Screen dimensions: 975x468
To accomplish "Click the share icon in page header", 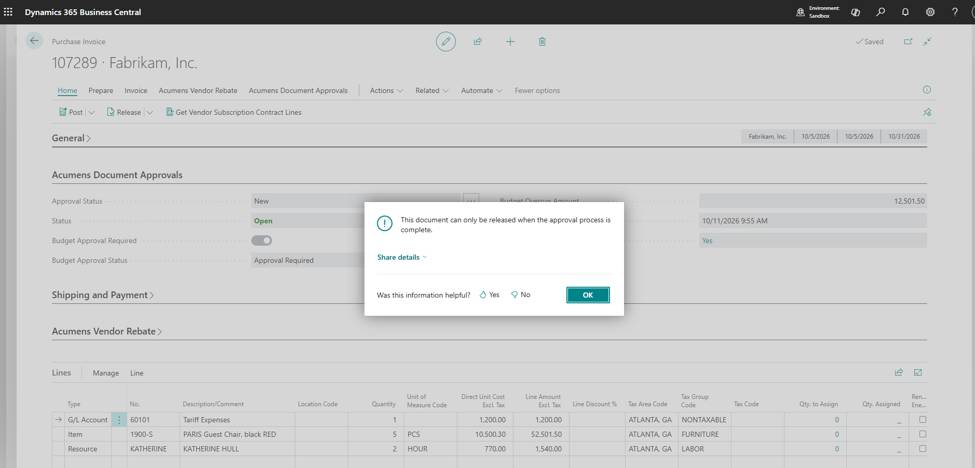I will (x=478, y=42).
